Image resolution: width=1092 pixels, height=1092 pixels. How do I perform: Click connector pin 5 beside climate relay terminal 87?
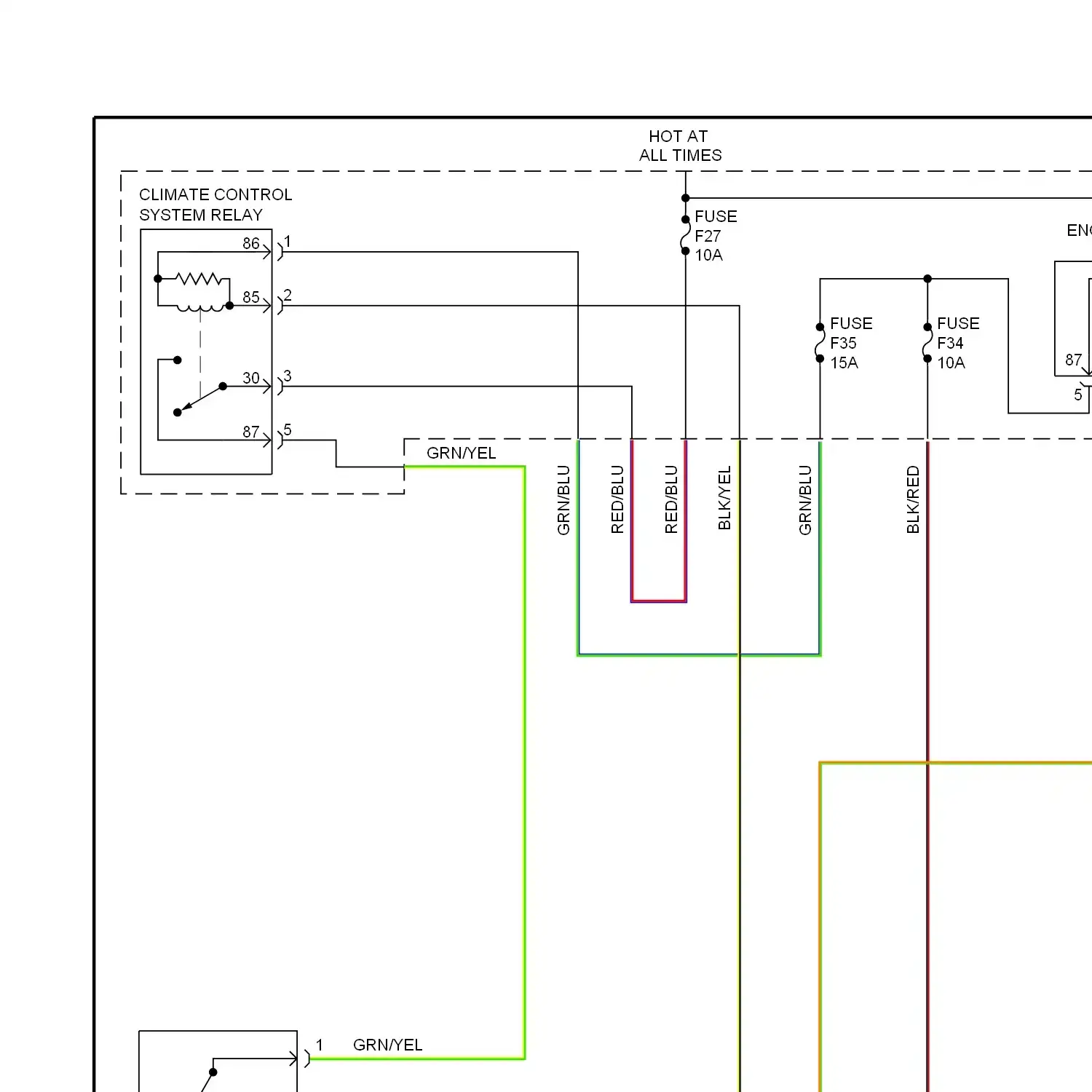click(x=288, y=430)
